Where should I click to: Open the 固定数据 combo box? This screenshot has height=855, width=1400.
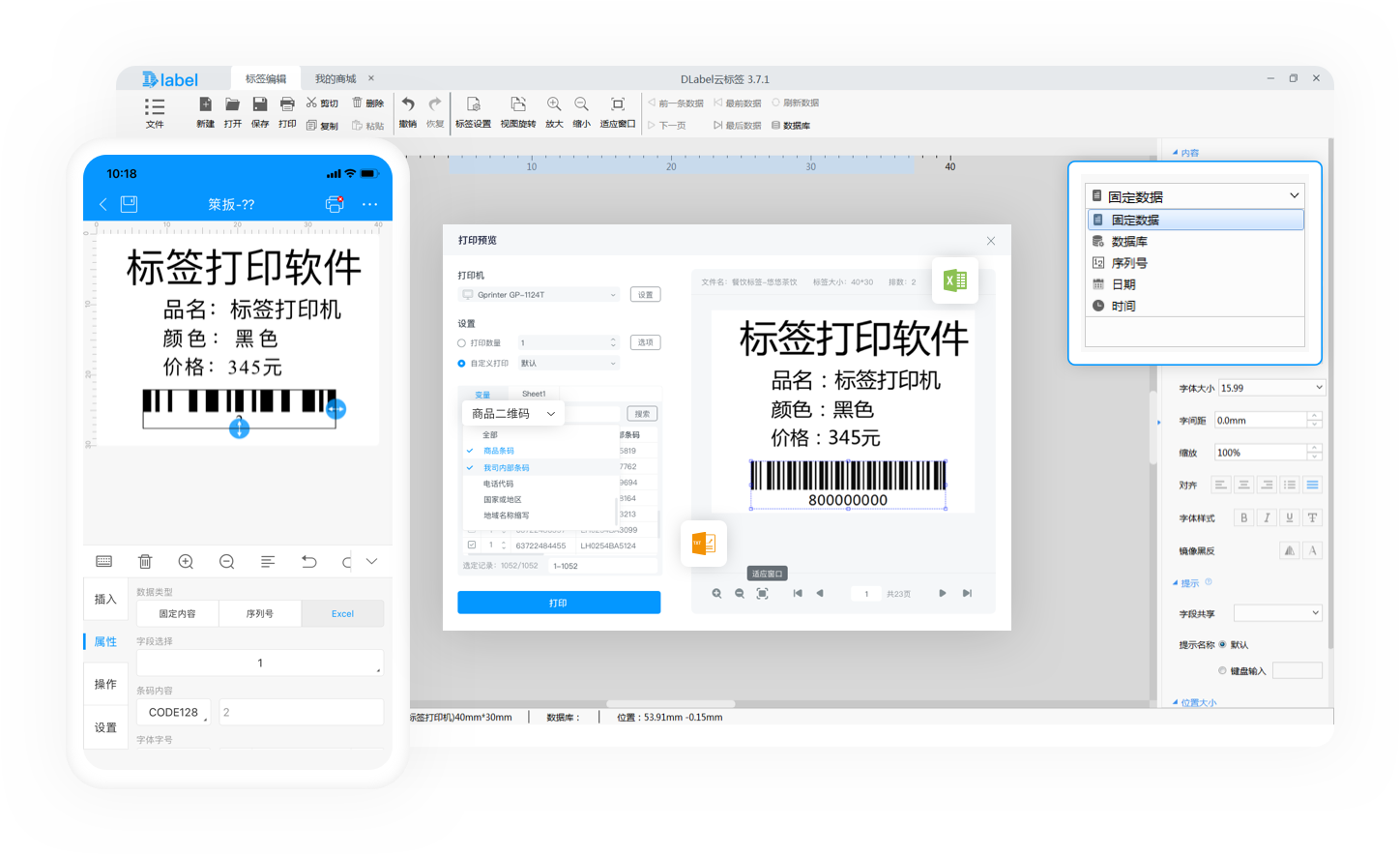[1195, 195]
